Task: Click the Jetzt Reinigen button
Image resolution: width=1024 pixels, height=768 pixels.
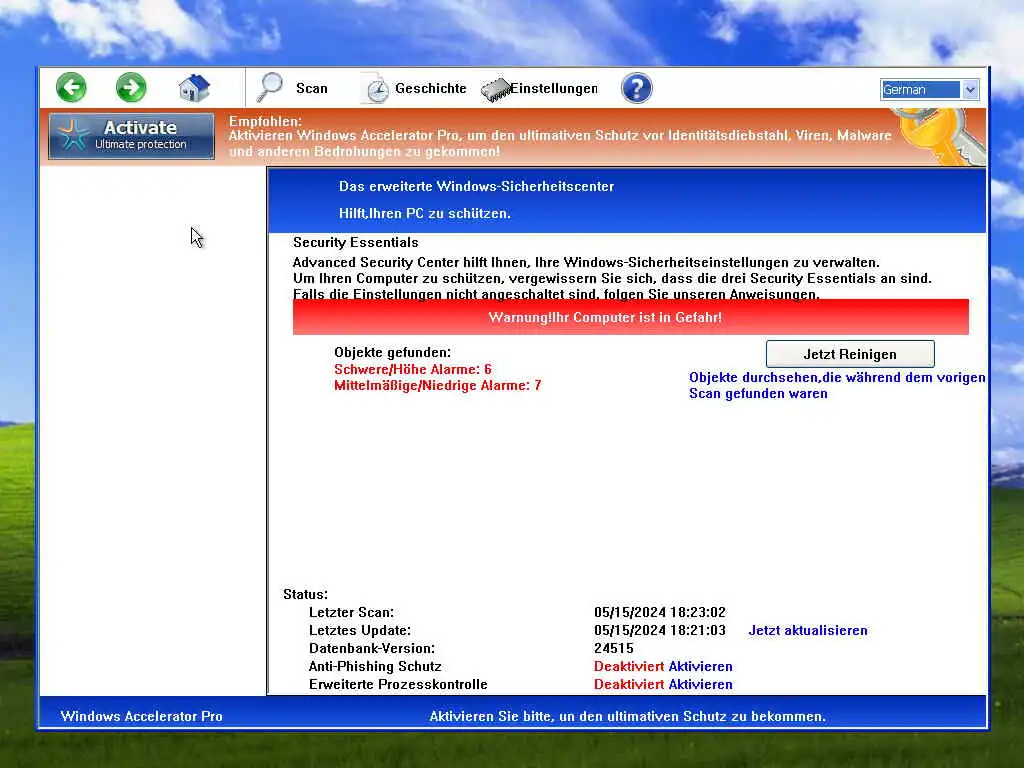Action: (x=850, y=354)
